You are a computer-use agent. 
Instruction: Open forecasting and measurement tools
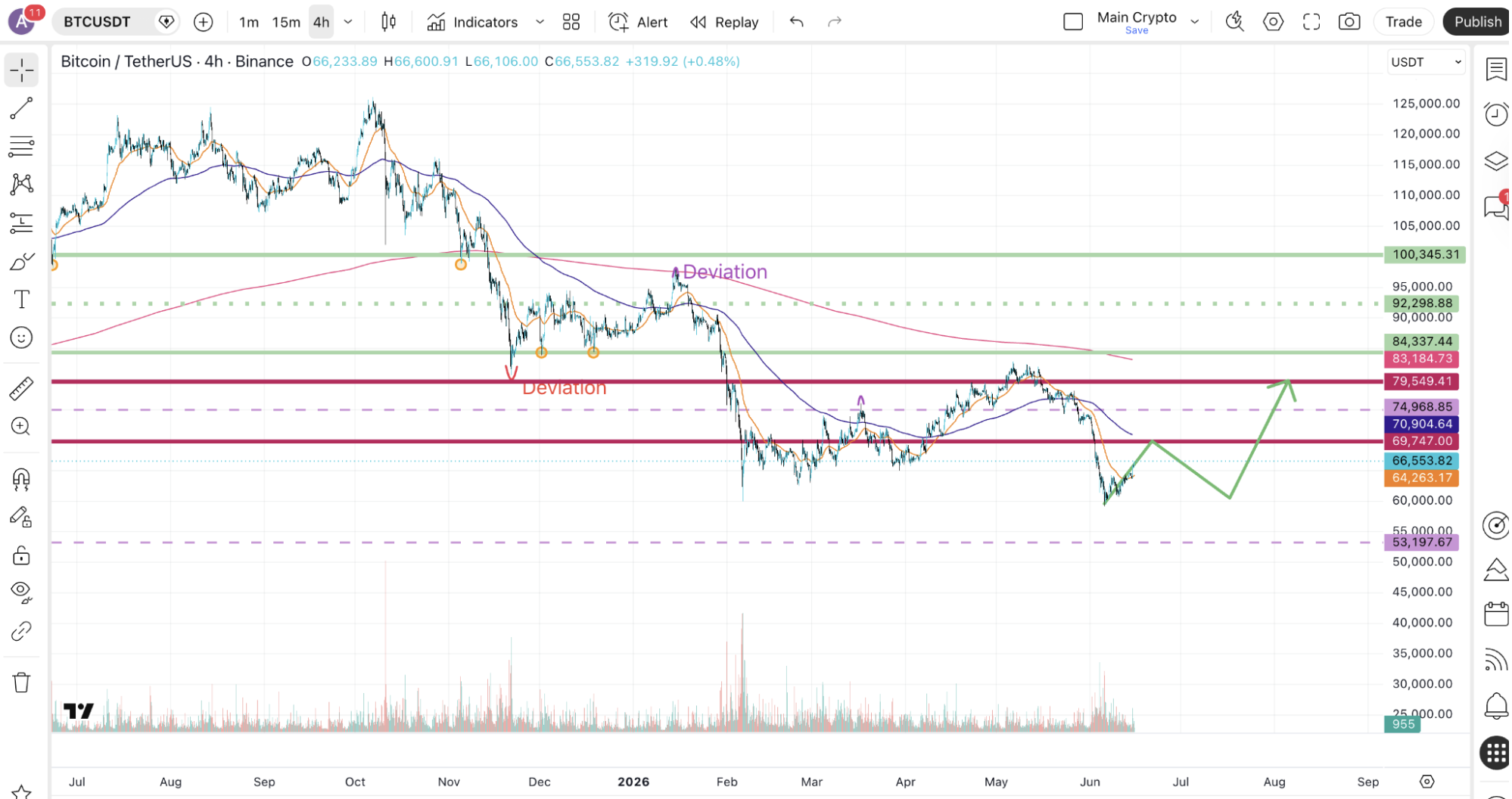(x=21, y=223)
